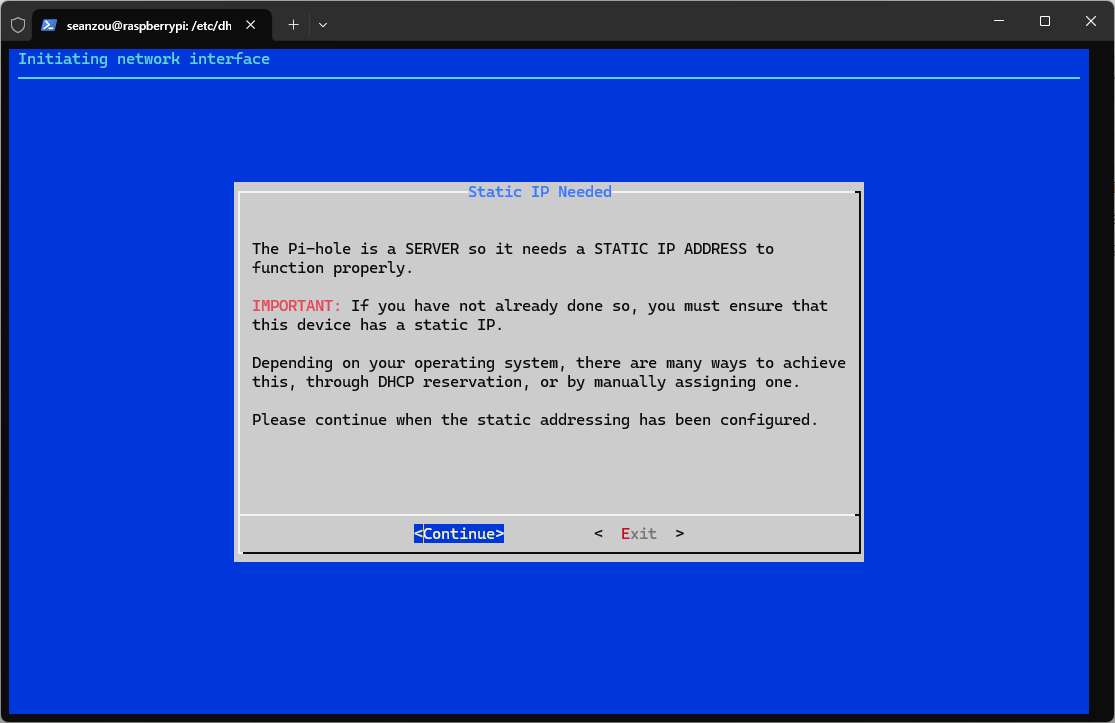The image size is (1115, 723).
Task: Minimize the terminal window
Action: 998,21
